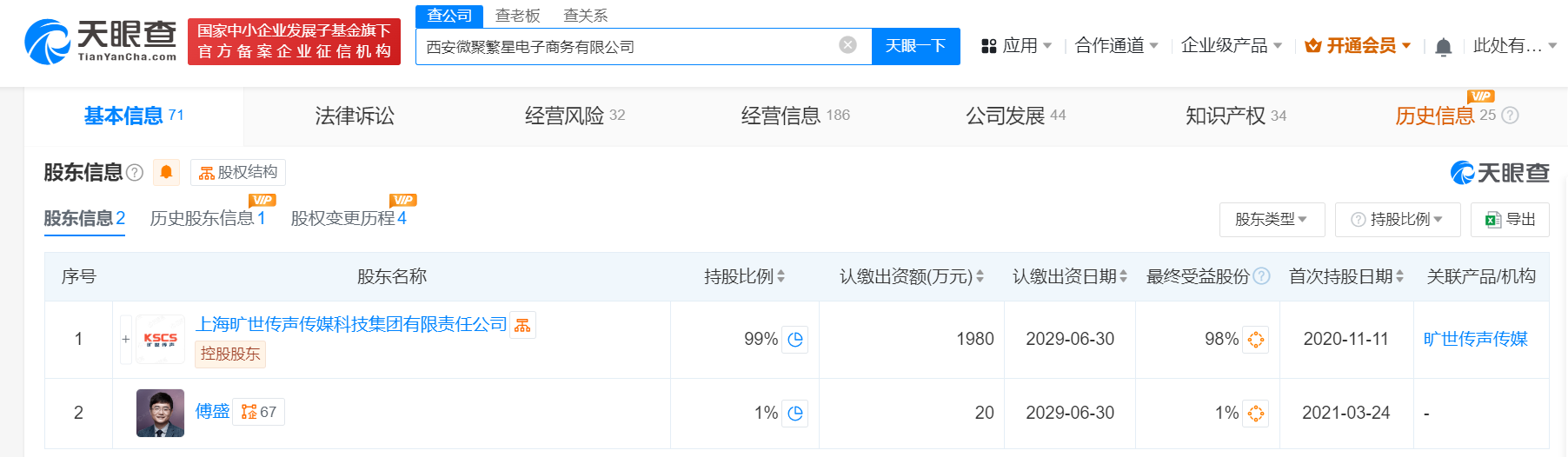Click the help icon next to 历史信息

[x=1511, y=116]
